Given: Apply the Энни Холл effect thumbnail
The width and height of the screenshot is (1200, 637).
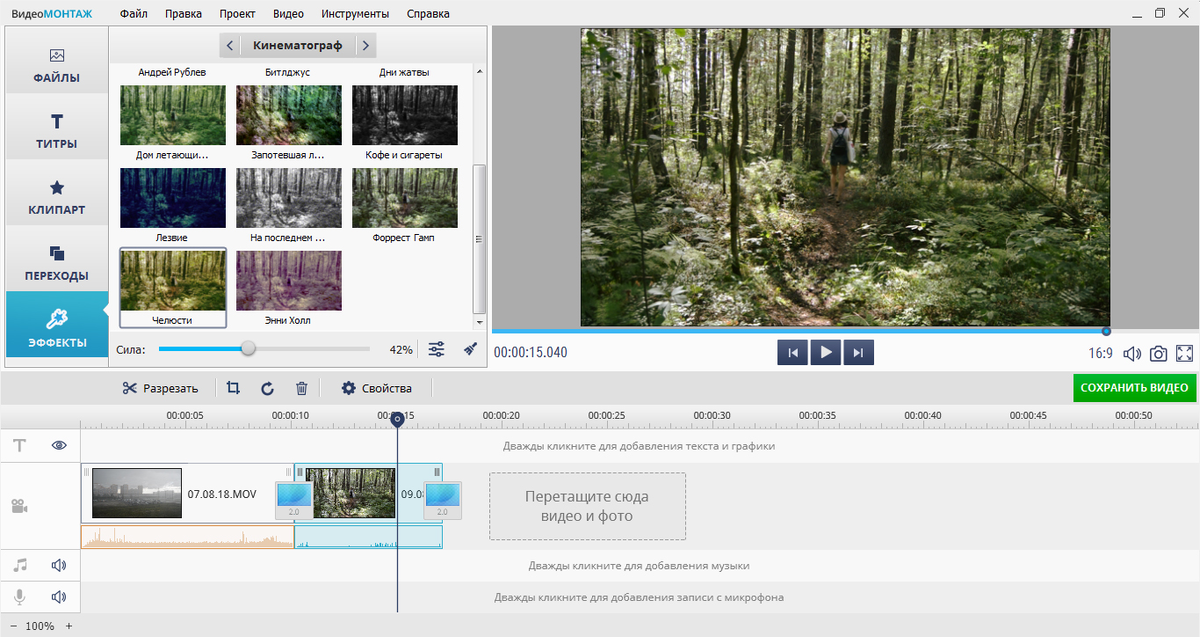Looking at the screenshot, I should pyautogui.click(x=289, y=280).
